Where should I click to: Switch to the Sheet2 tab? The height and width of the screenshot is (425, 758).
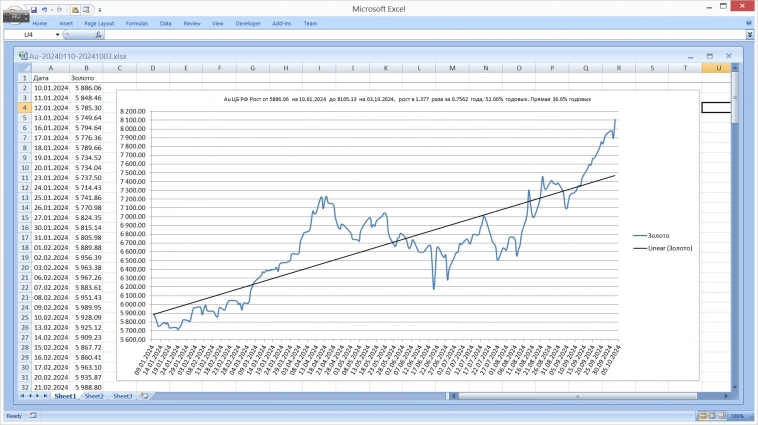coord(94,396)
